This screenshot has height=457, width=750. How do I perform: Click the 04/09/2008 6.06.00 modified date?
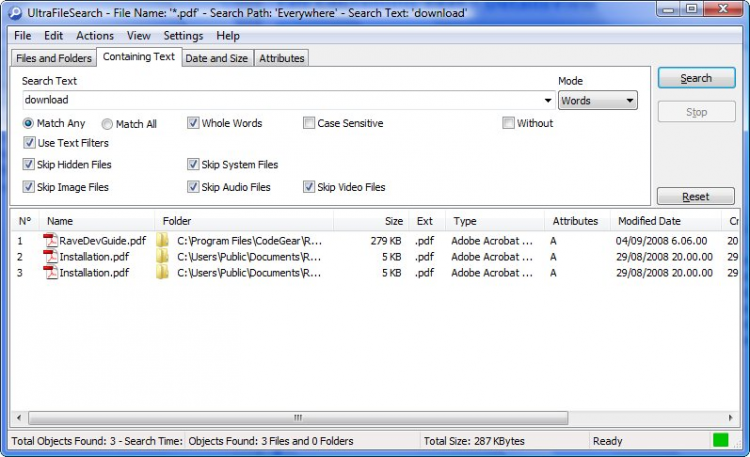coord(662,241)
